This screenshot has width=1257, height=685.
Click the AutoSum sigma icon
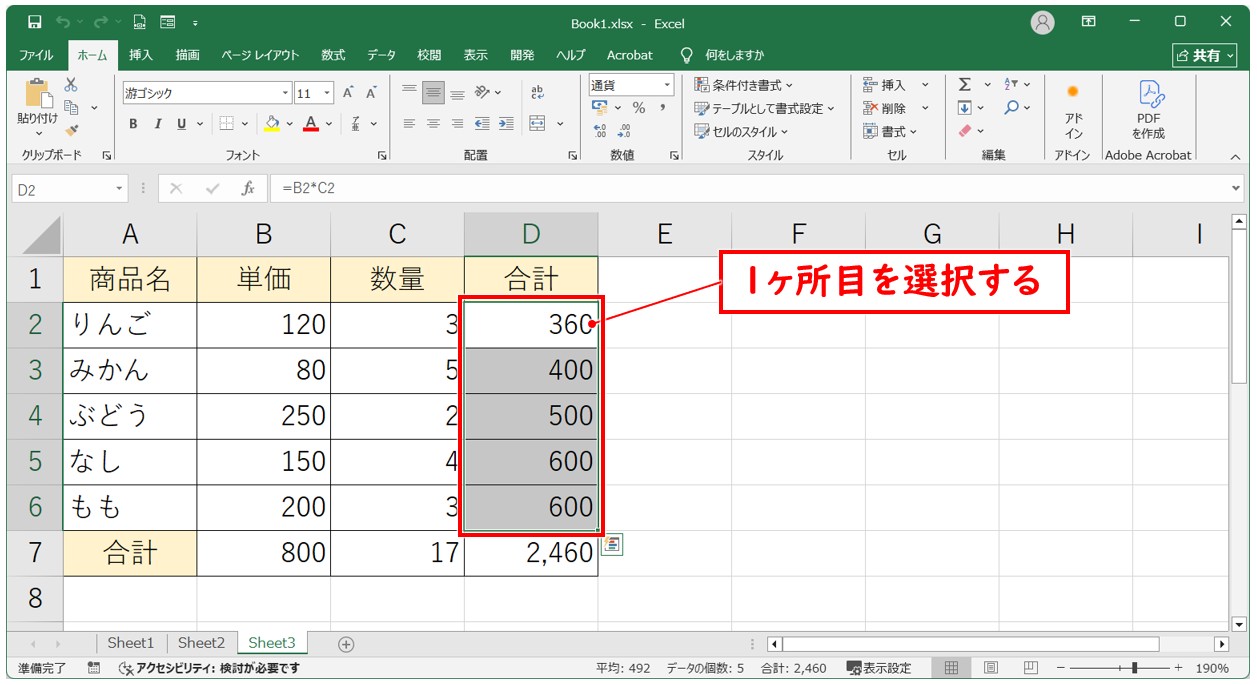point(965,85)
